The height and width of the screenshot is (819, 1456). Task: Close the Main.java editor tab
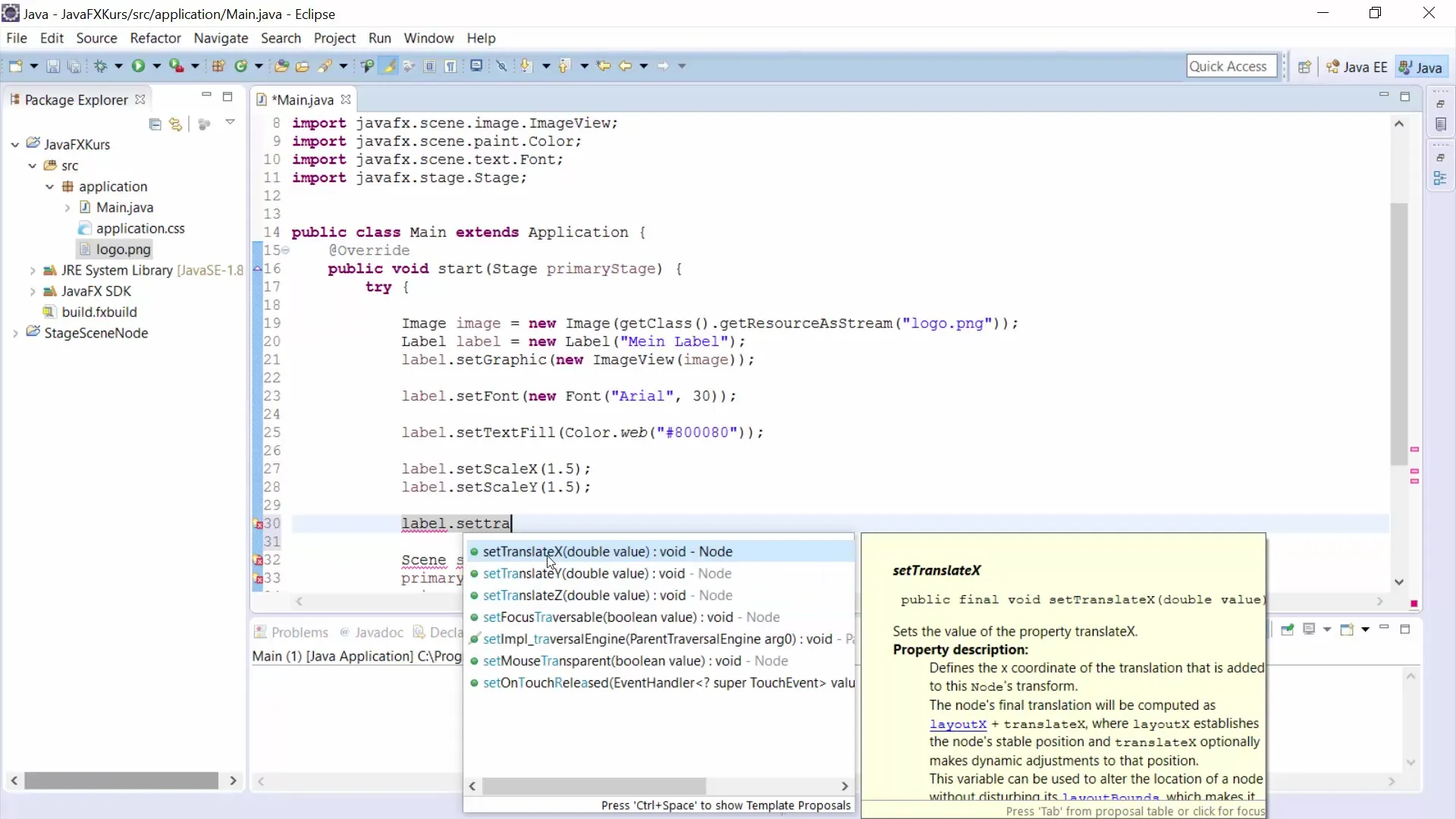(x=346, y=100)
